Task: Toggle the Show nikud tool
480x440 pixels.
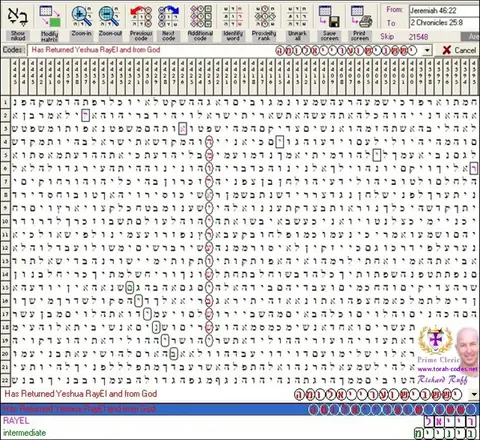Action: pyautogui.click(x=17, y=22)
